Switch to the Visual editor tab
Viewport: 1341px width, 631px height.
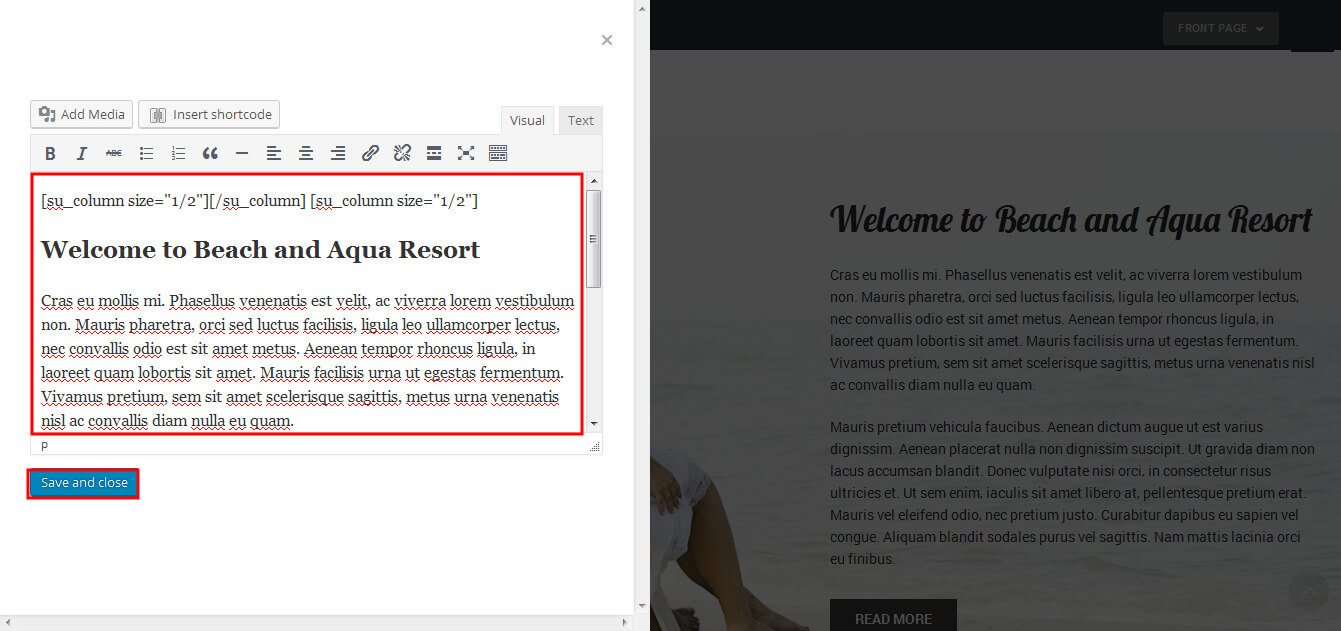pos(527,120)
